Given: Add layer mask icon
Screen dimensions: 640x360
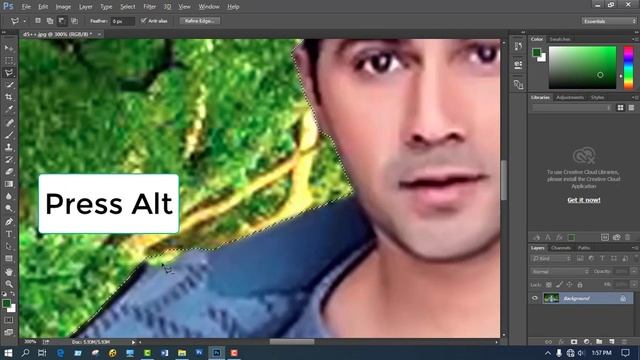Looking at the screenshot, I should coord(574,342).
